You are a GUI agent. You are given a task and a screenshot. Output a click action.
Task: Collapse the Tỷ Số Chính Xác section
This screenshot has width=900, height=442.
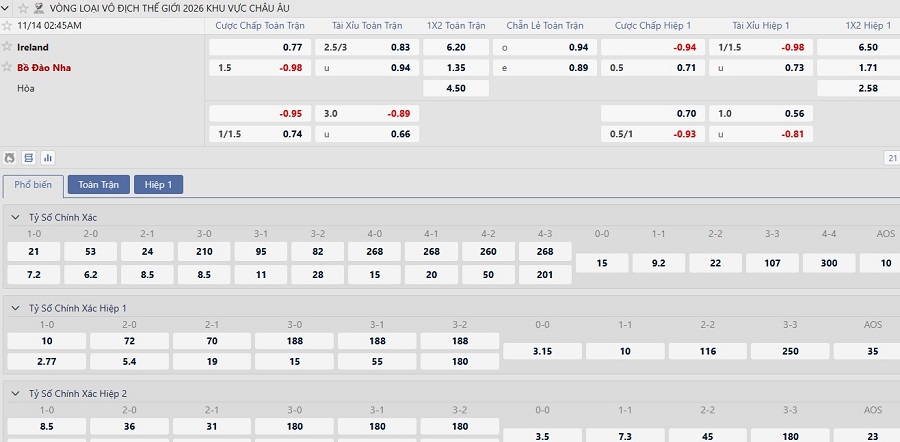[x=15, y=217]
